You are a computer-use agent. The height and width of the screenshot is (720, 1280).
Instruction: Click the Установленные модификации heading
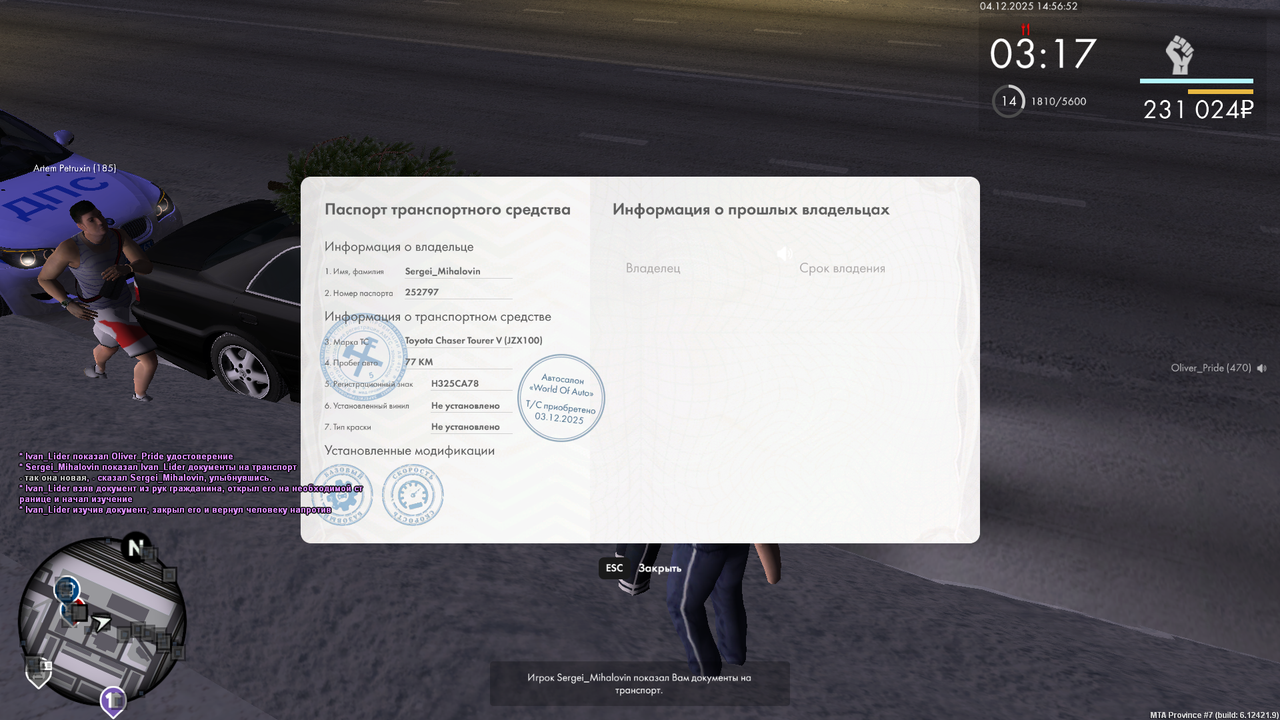pos(409,450)
